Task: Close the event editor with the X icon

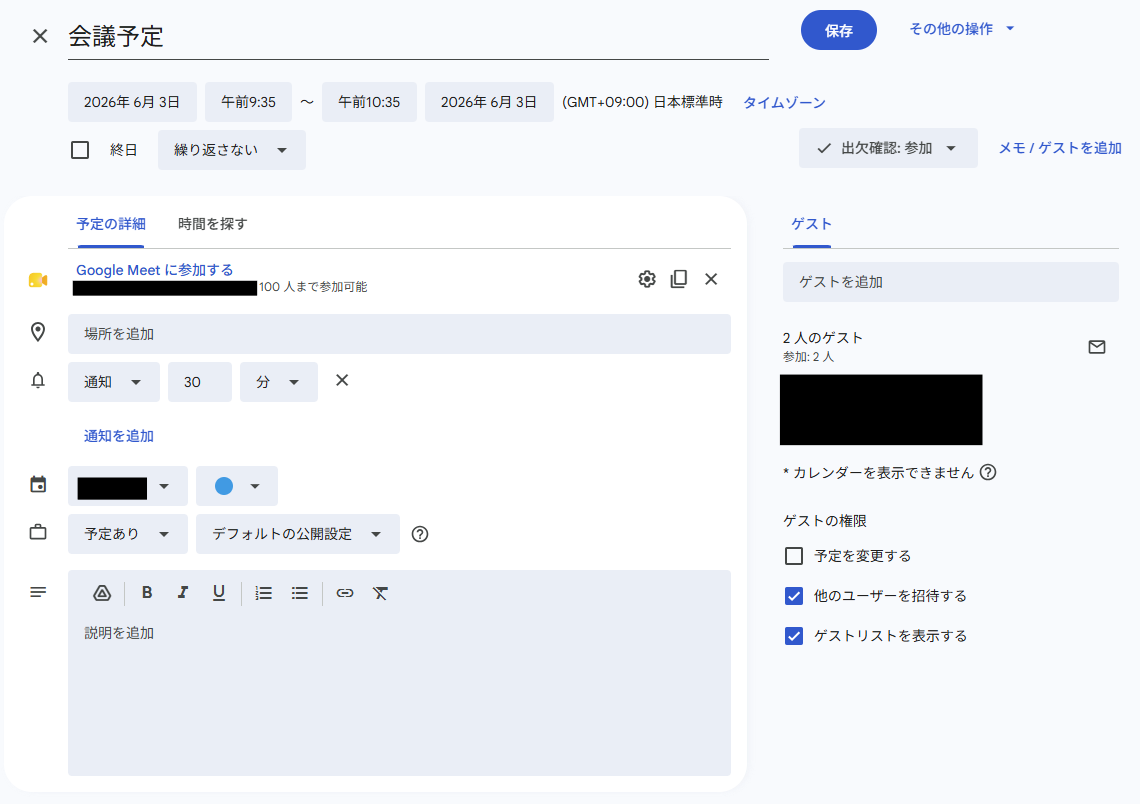Action: (40, 36)
